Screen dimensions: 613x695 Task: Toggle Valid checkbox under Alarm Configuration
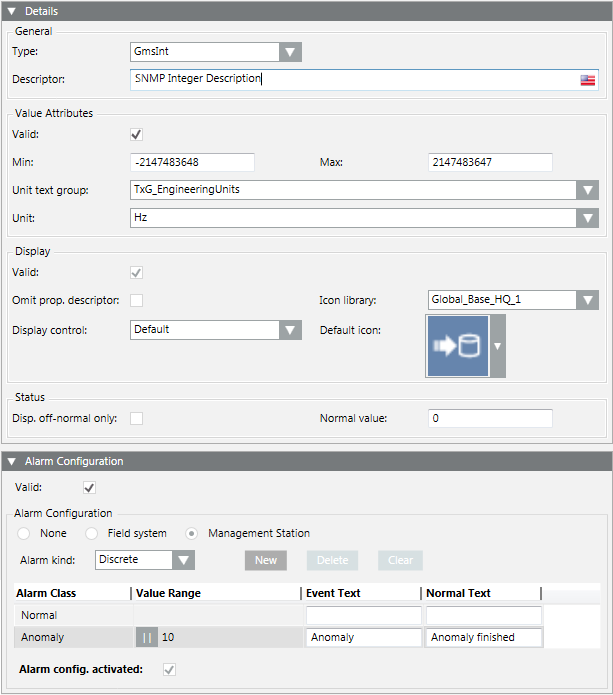(89, 488)
